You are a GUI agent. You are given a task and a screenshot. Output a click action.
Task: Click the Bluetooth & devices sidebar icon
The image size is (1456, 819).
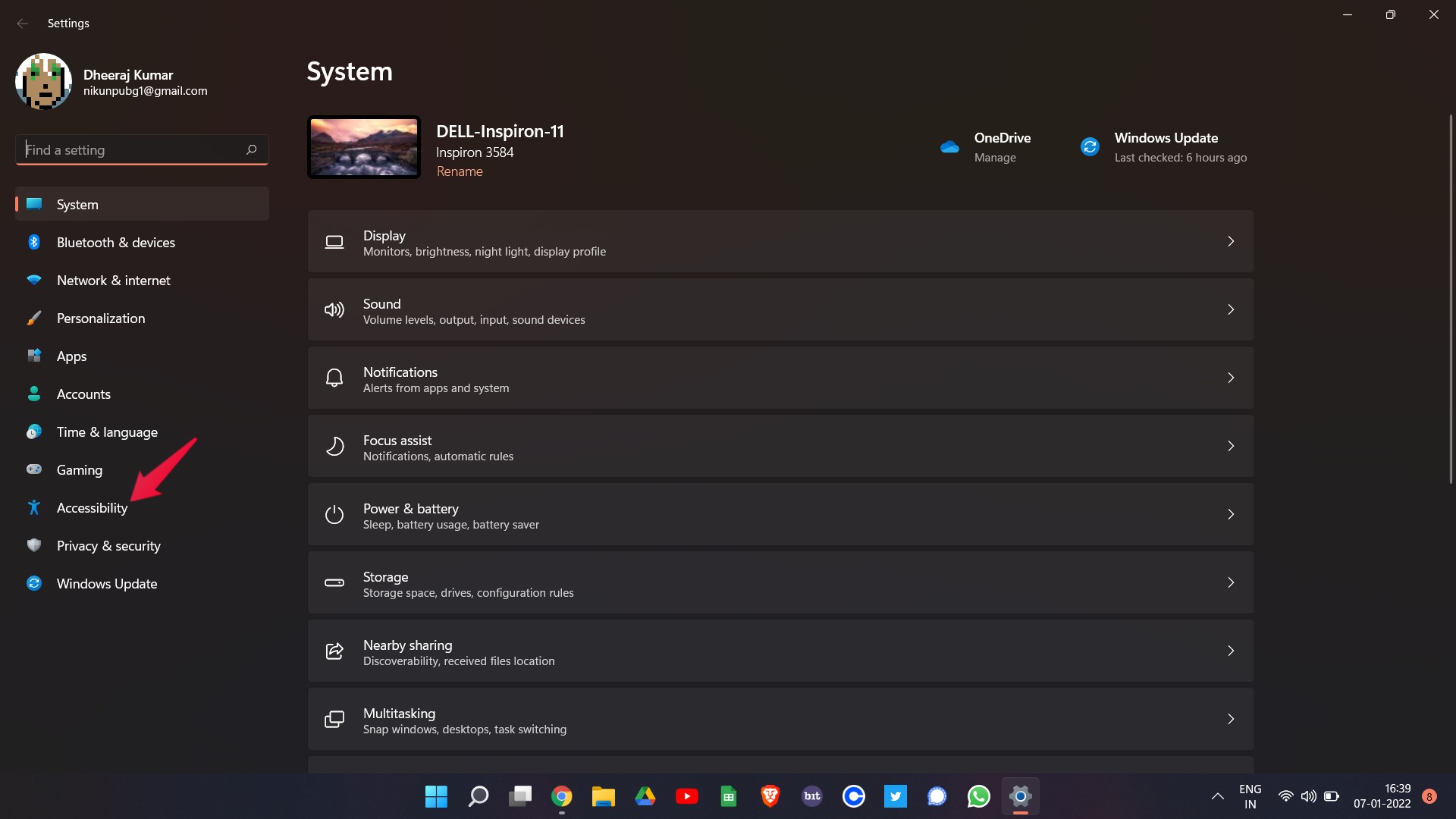[x=34, y=242]
